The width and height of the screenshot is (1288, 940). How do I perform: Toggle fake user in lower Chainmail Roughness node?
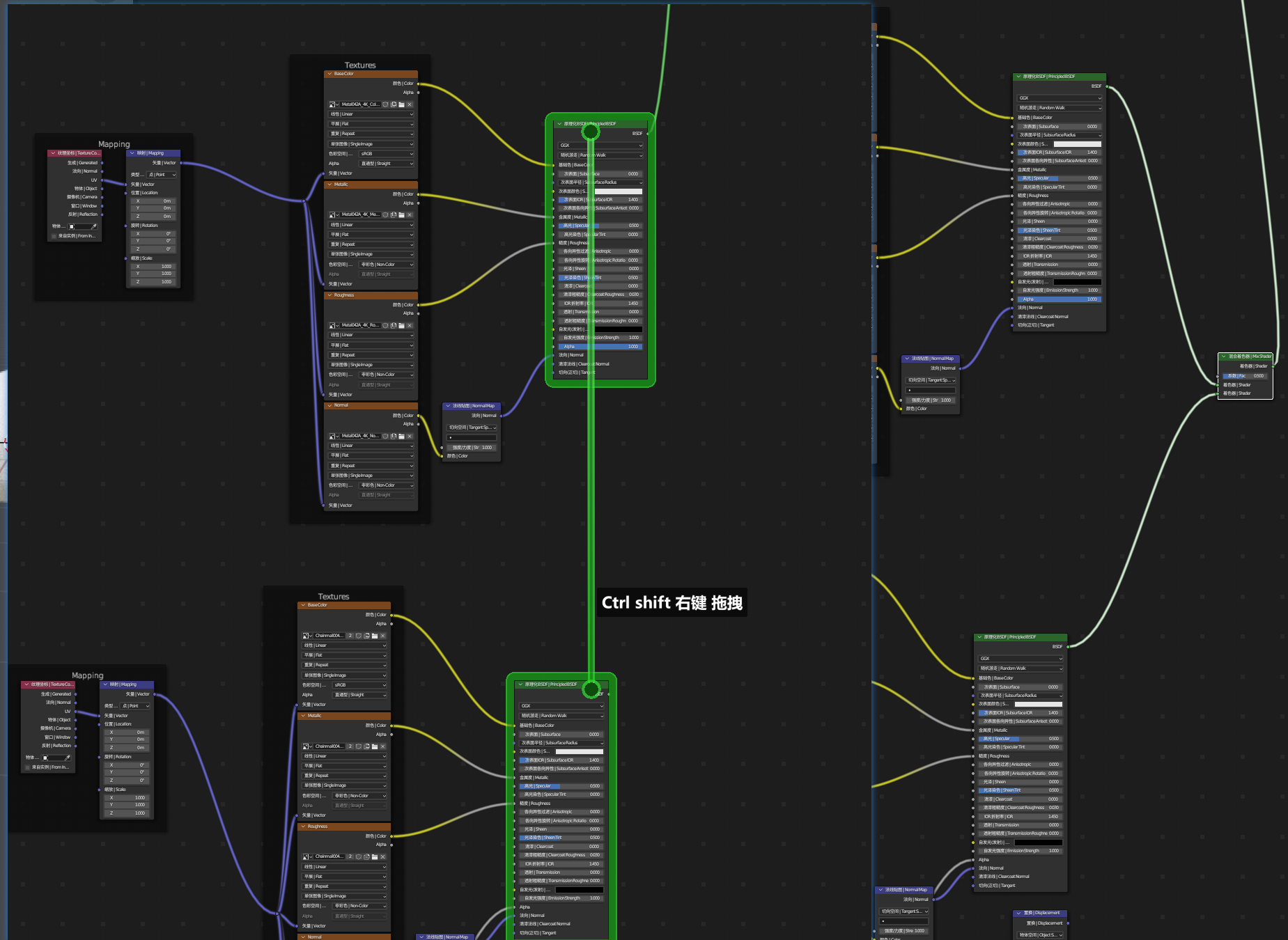pyautogui.click(x=359, y=856)
